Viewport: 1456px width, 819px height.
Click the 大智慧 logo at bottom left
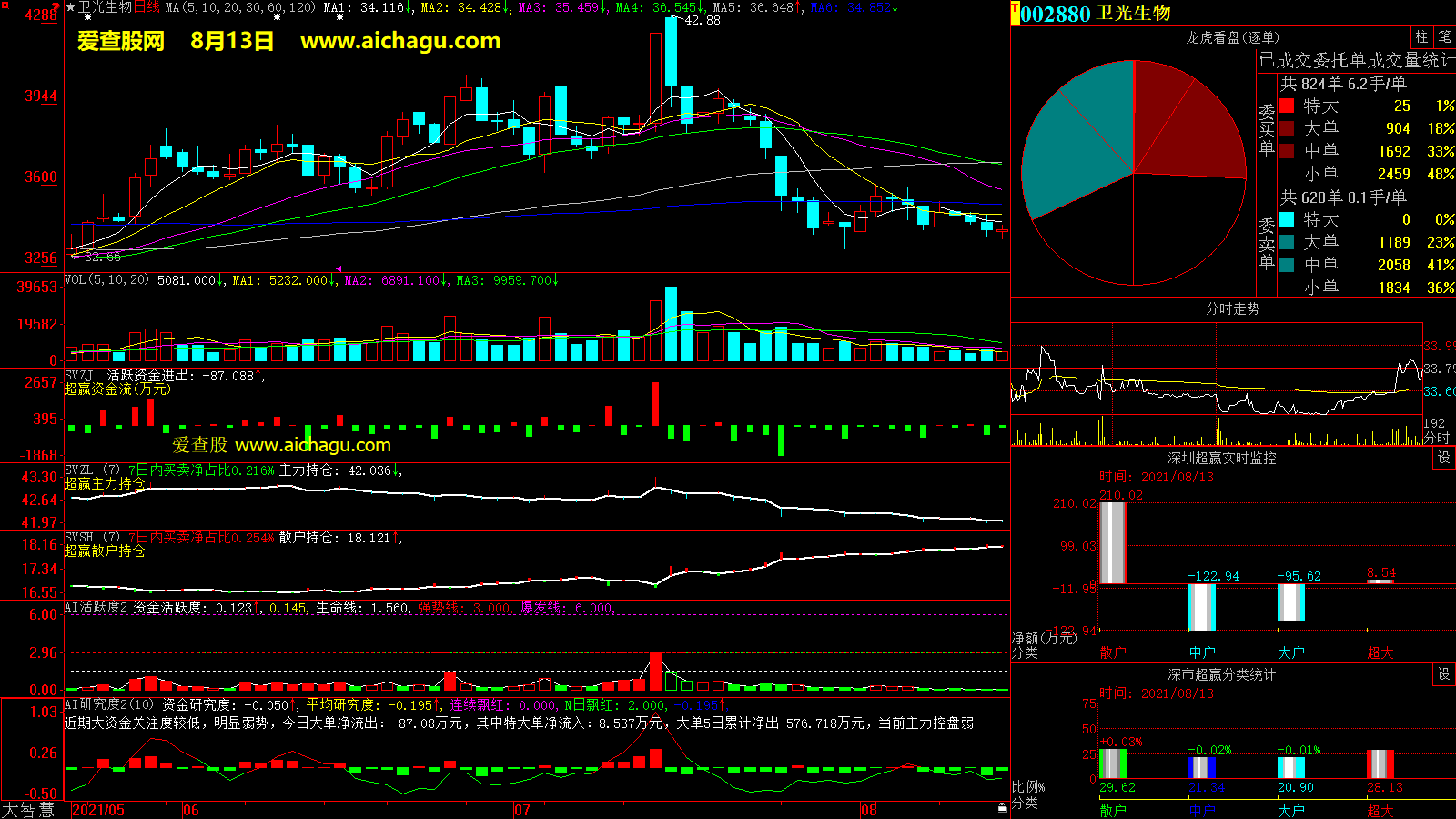point(28,810)
